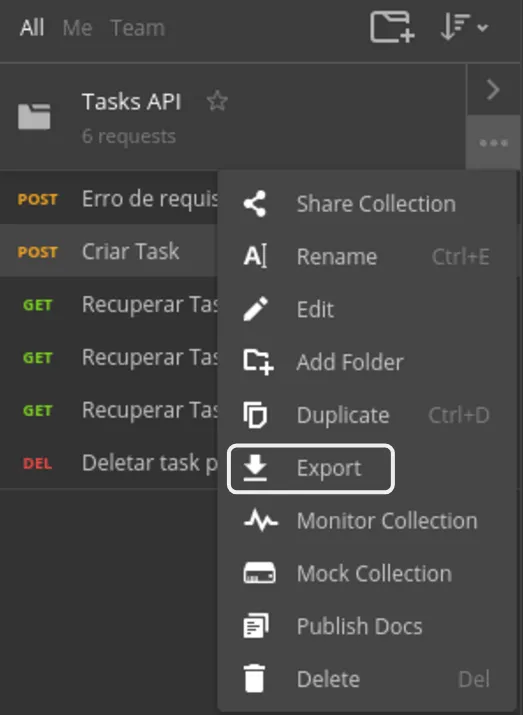
Task: Choose Mock Collection from the menu
Action: [367, 573]
